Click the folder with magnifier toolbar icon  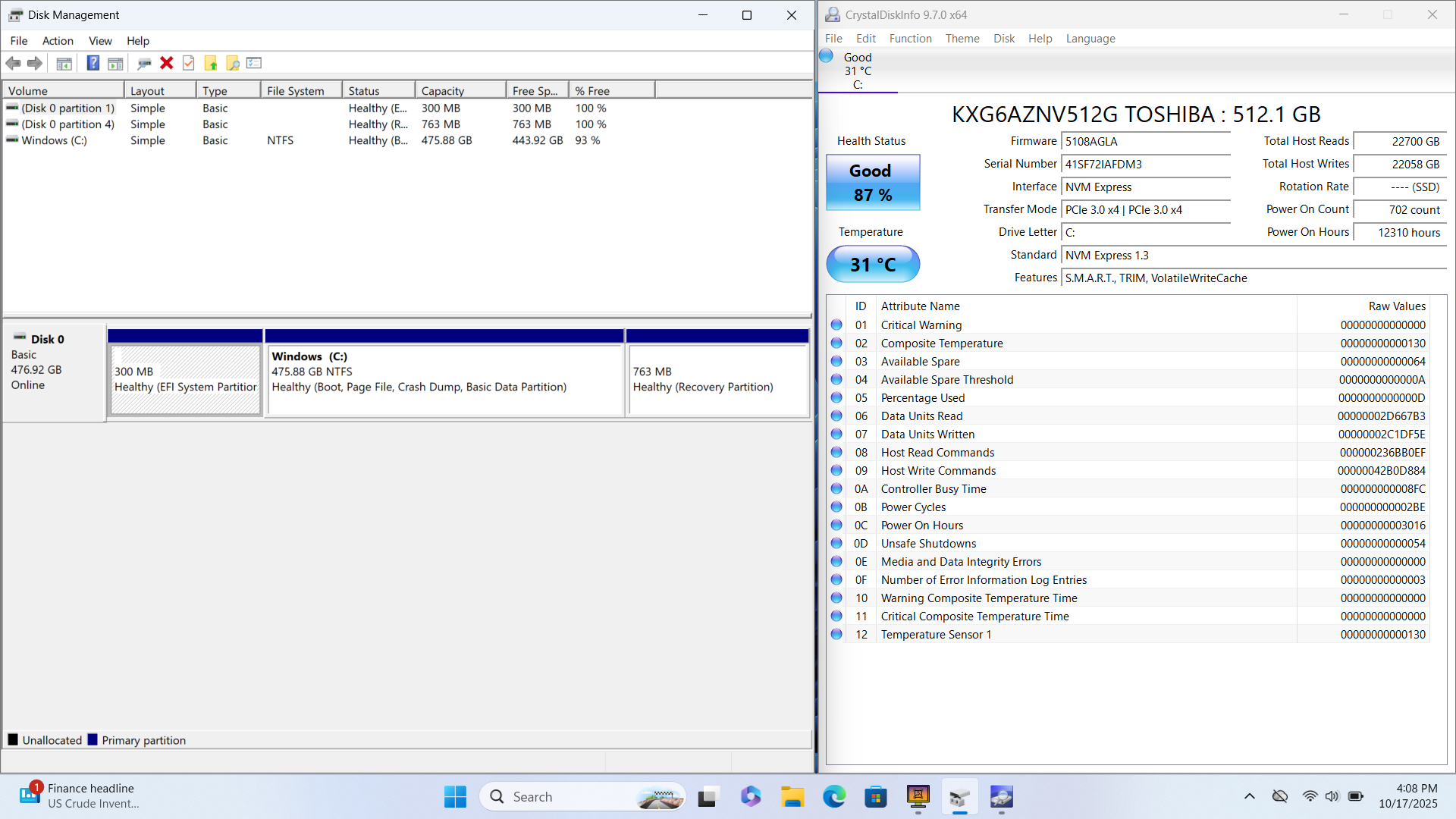click(233, 63)
